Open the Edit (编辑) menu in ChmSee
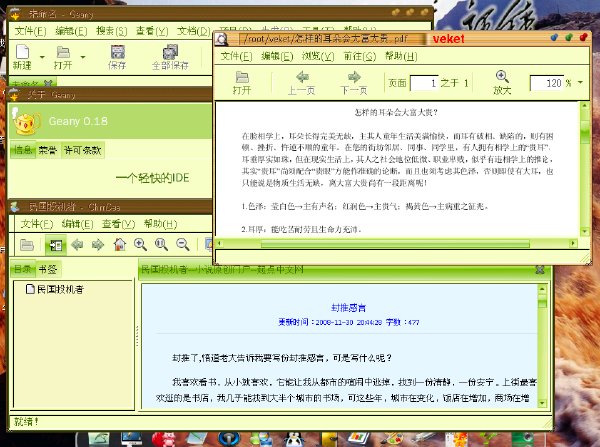Image resolution: width=600 pixels, height=447 pixels. tap(78, 224)
